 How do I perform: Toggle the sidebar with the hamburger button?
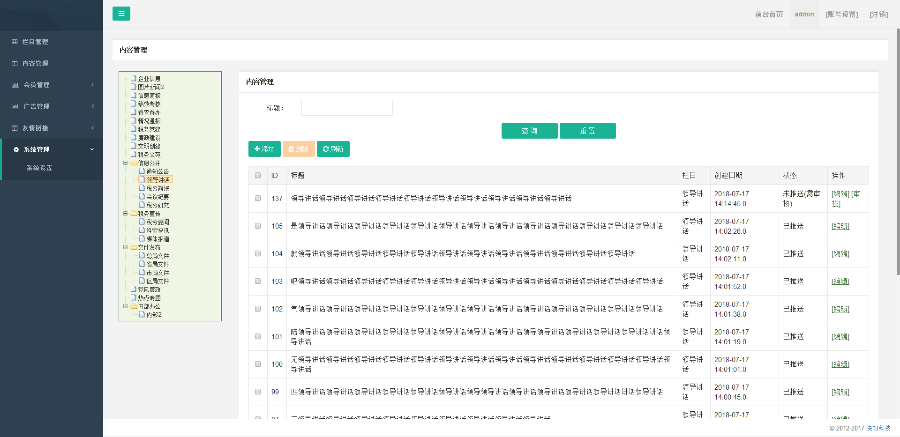(x=121, y=14)
